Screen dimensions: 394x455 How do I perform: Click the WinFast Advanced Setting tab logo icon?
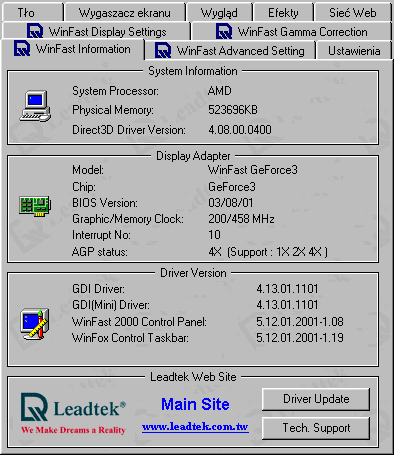click(163, 51)
